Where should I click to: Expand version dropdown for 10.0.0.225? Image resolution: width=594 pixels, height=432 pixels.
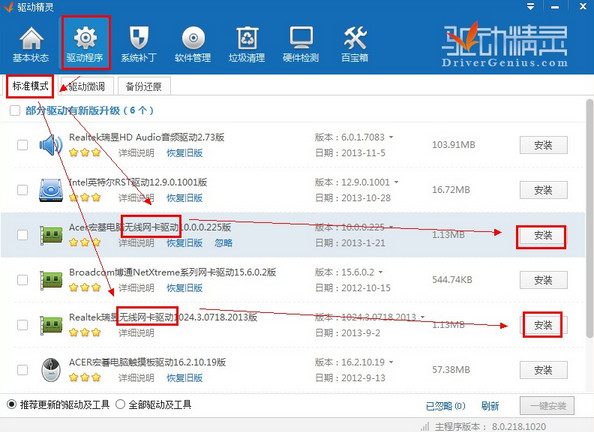(x=391, y=227)
